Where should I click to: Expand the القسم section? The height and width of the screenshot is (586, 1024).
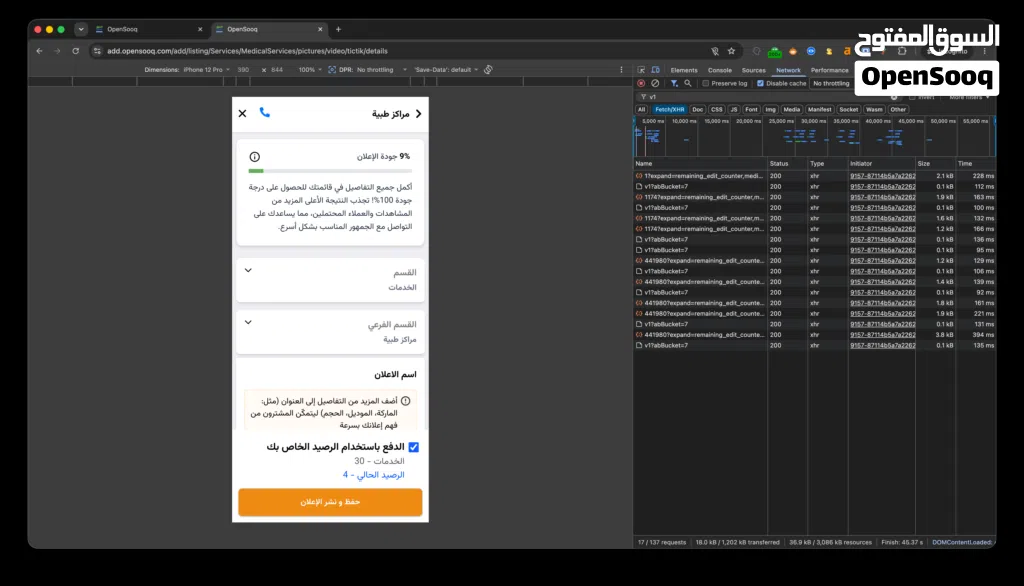[x=330, y=280]
